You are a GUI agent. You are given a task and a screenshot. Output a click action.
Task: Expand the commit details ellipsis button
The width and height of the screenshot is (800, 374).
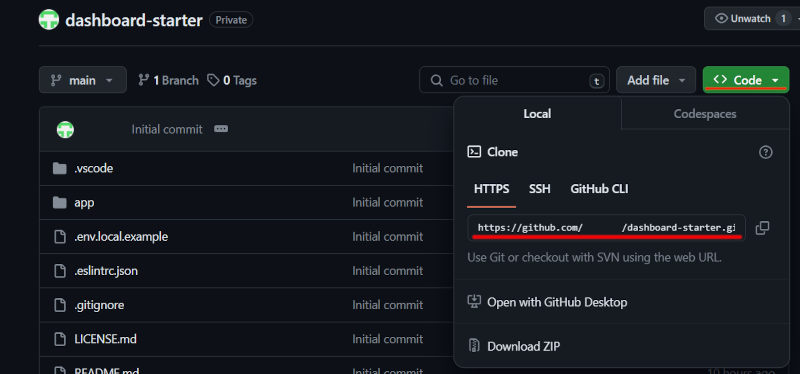point(221,129)
